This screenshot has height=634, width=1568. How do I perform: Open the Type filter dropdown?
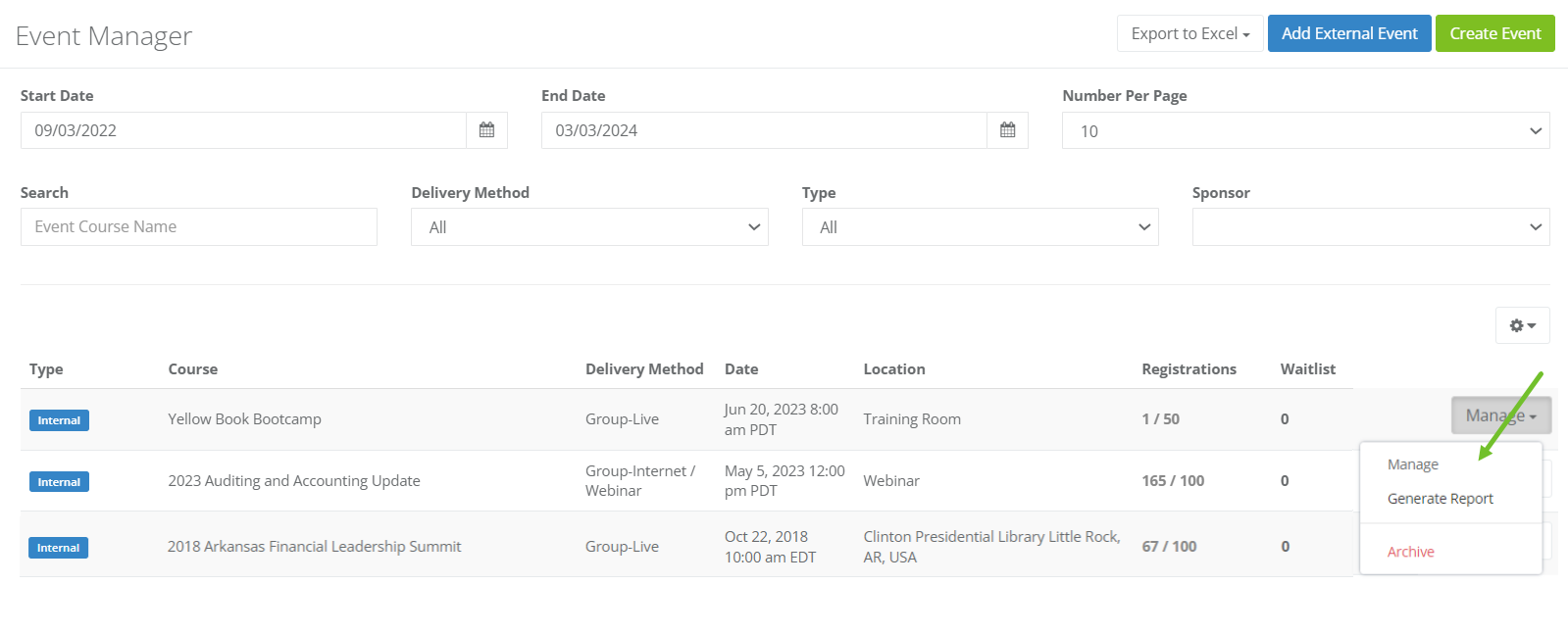pos(980,227)
